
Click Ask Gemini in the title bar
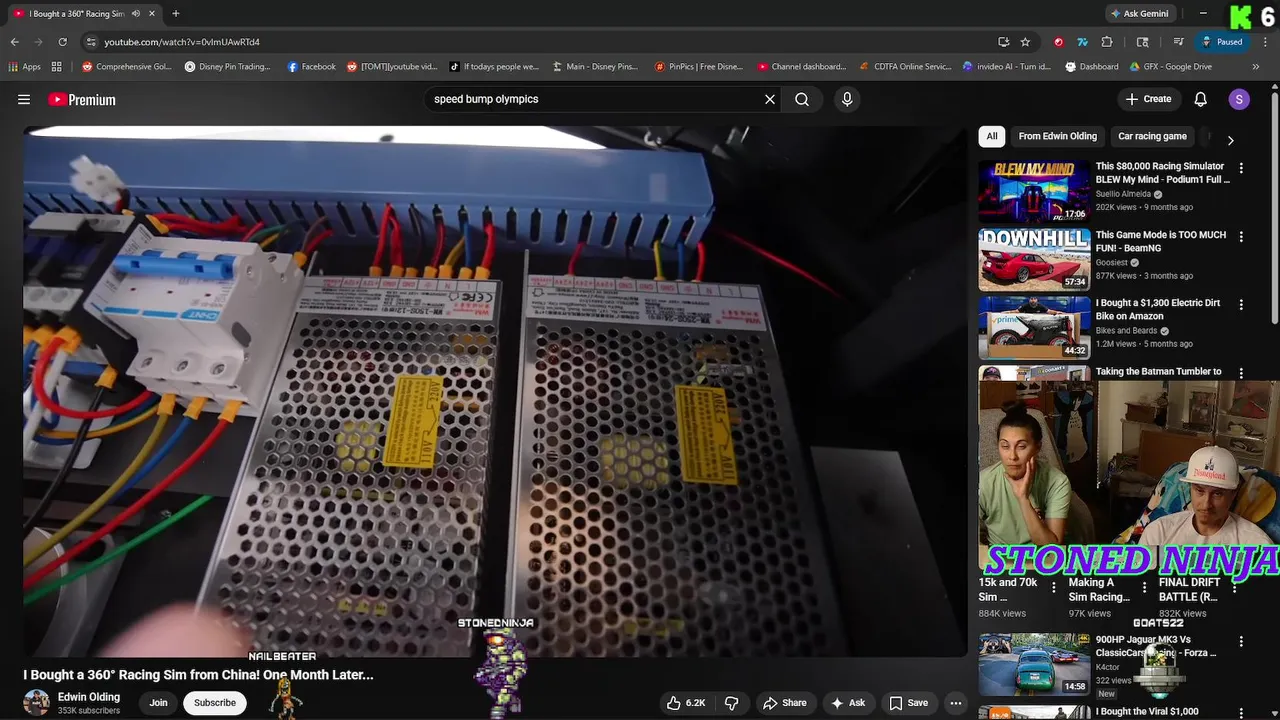[x=1139, y=13]
